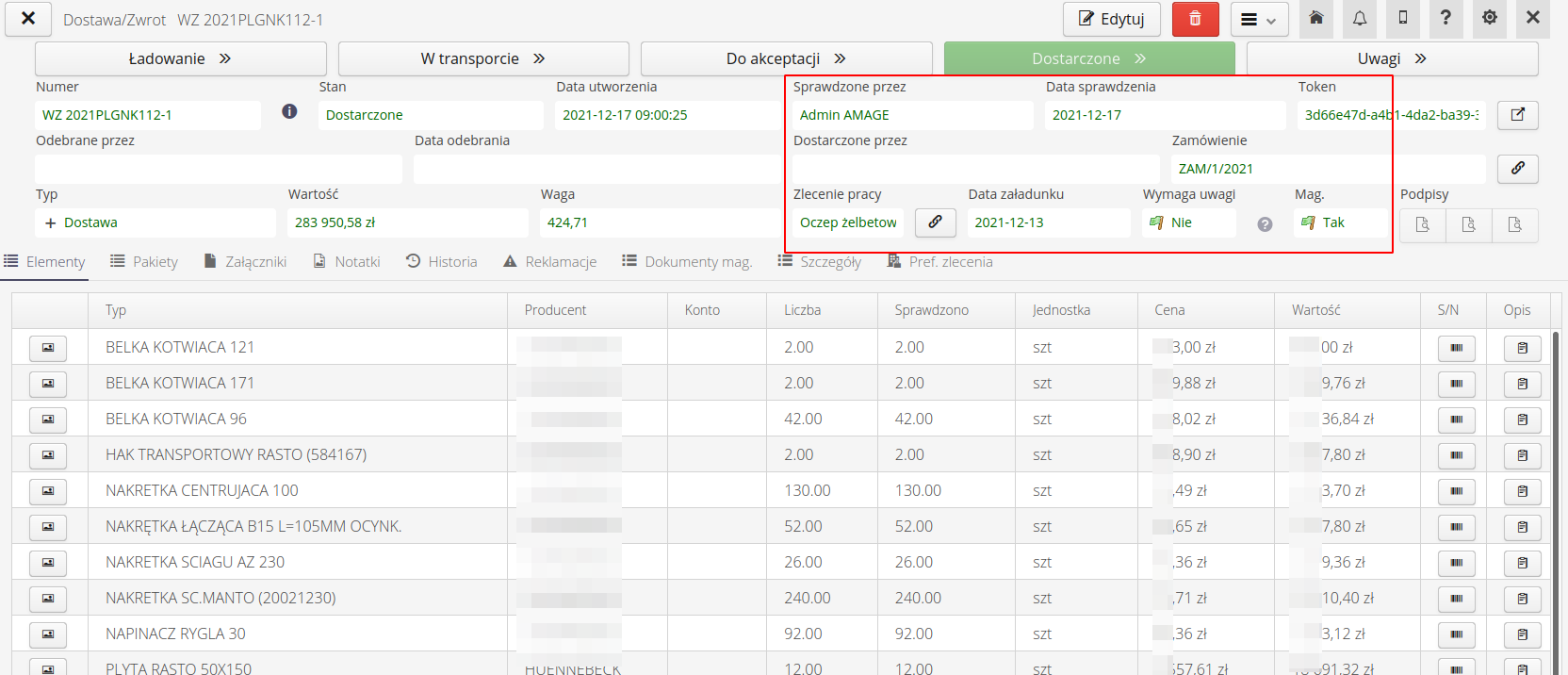Open token external link icon
This screenshot has height=675, width=1568.
point(1517,115)
